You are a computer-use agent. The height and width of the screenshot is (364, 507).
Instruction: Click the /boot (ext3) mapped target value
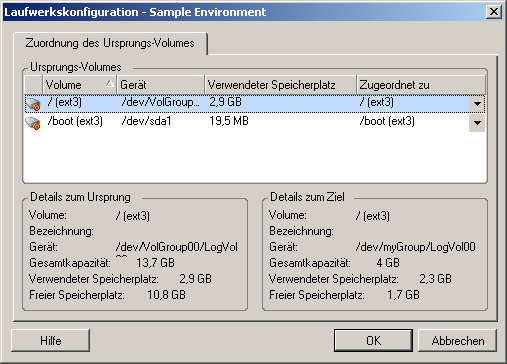(x=387, y=121)
